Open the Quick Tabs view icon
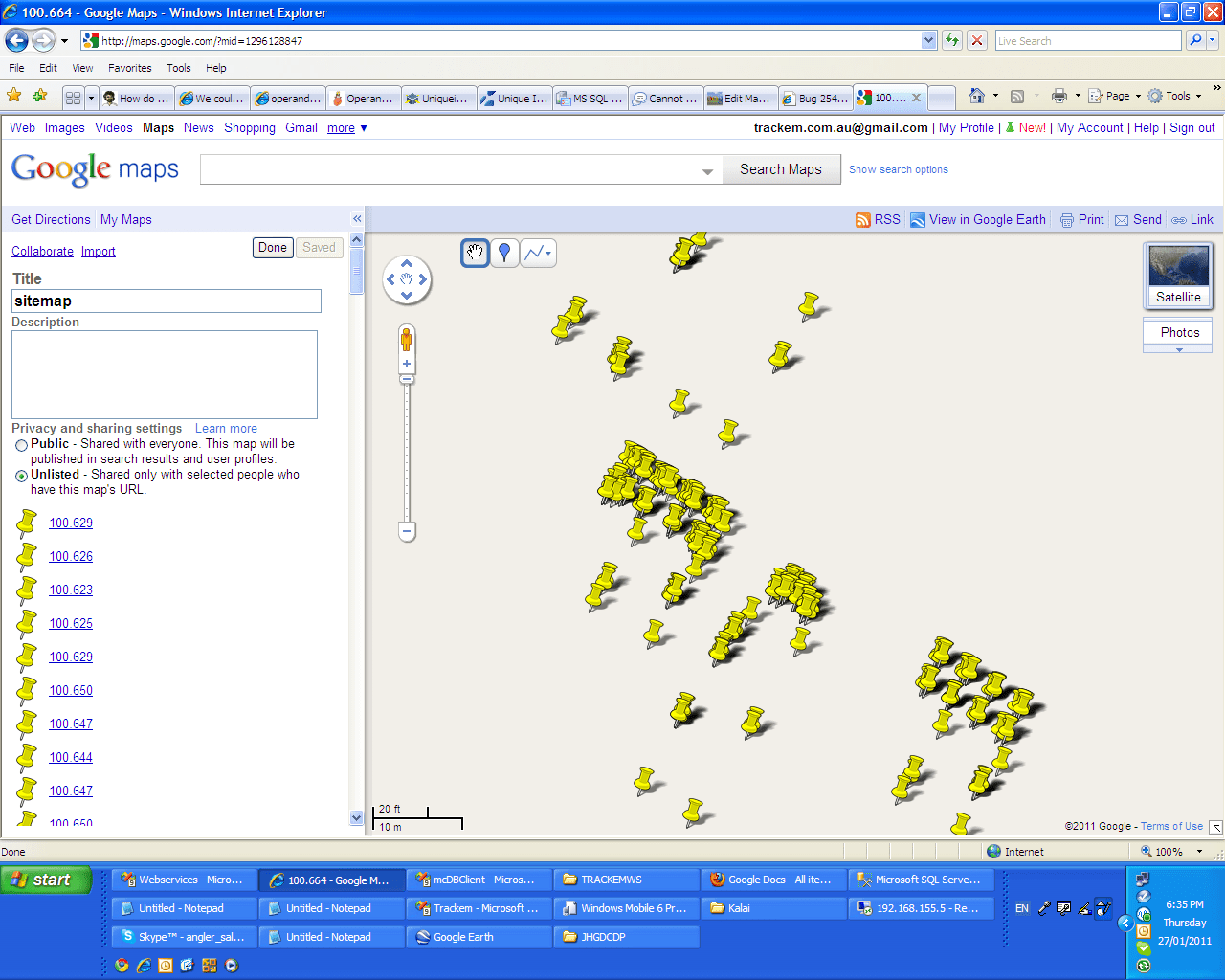Image resolution: width=1225 pixels, height=980 pixels. (73, 98)
